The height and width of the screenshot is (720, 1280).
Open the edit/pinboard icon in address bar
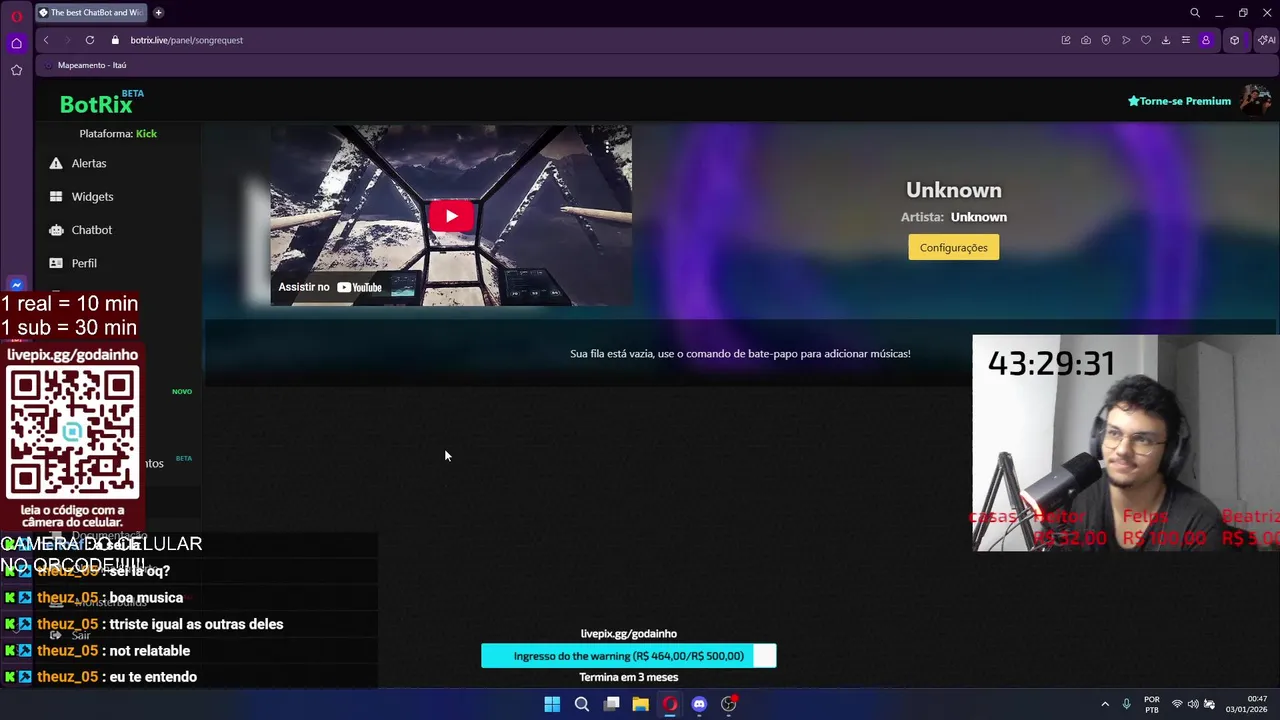point(1066,40)
